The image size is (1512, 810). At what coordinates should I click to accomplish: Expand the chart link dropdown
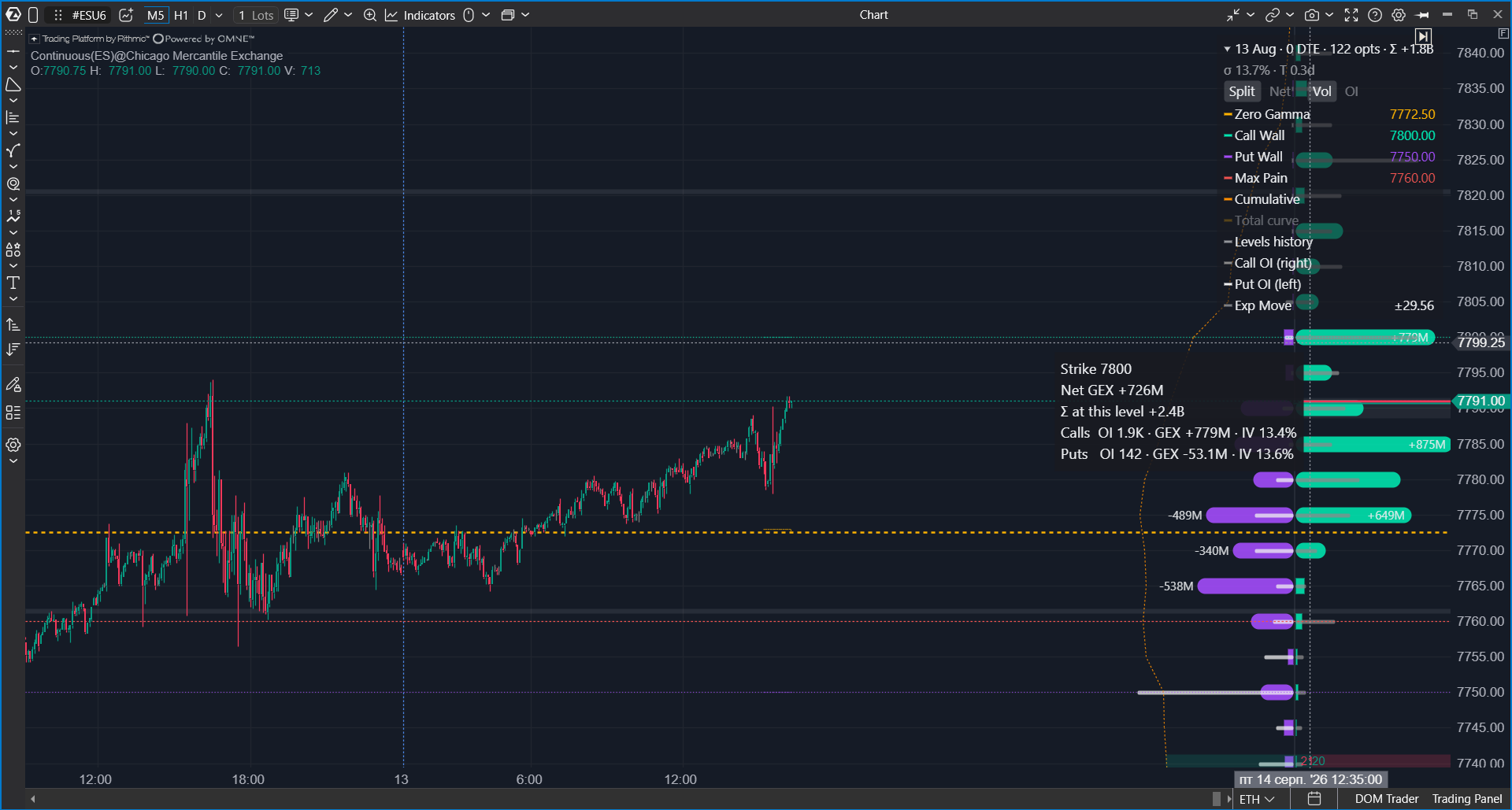tap(1290, 15)
